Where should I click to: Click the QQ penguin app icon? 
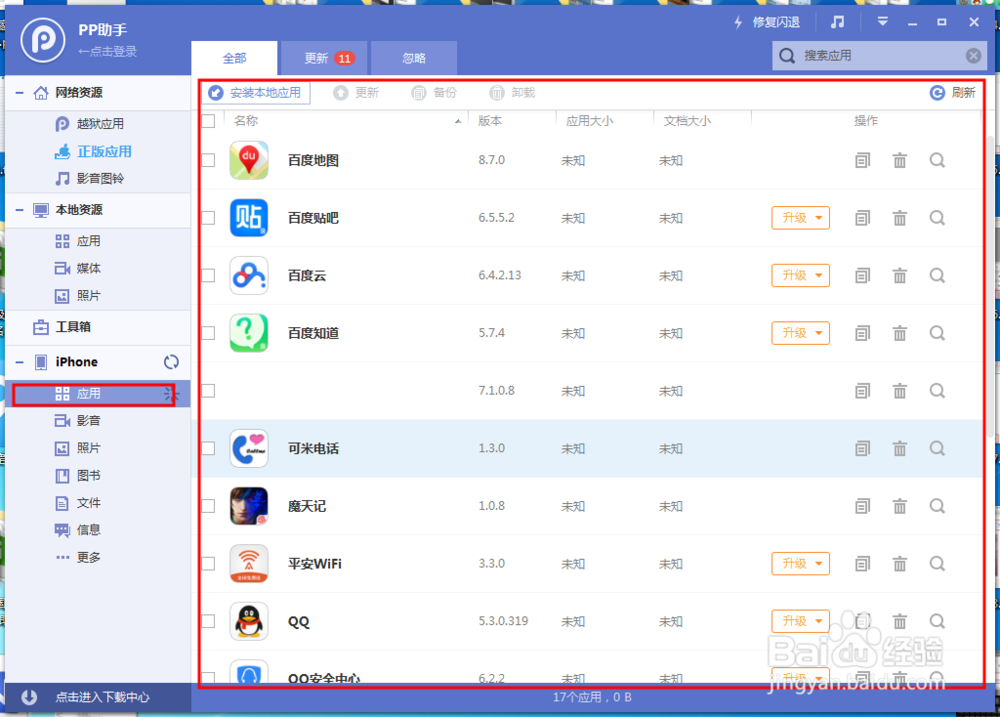pos(249,621)
